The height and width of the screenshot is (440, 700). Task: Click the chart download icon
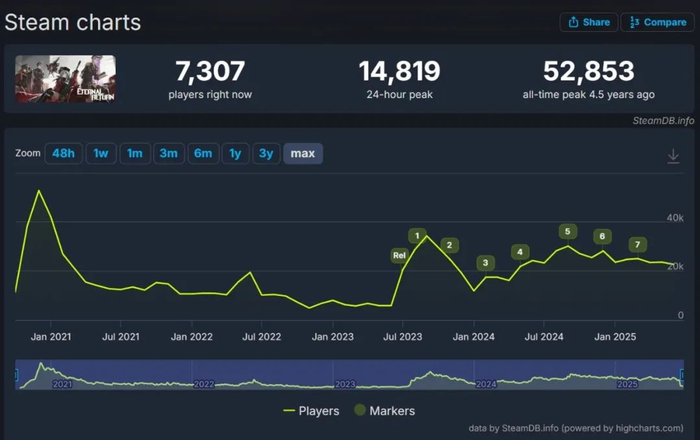click(673, 156)
